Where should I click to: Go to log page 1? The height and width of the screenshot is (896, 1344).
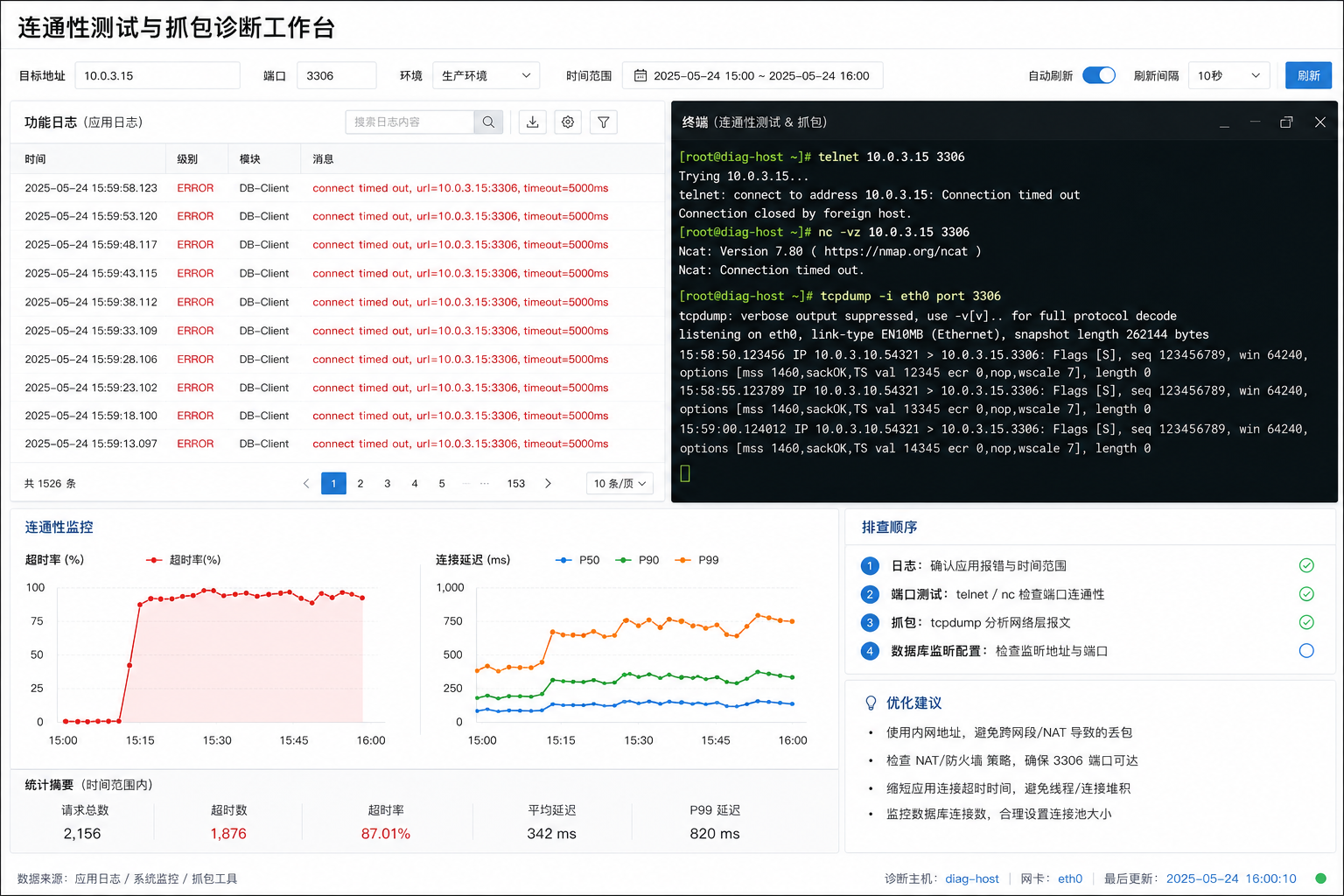[333, 483]
